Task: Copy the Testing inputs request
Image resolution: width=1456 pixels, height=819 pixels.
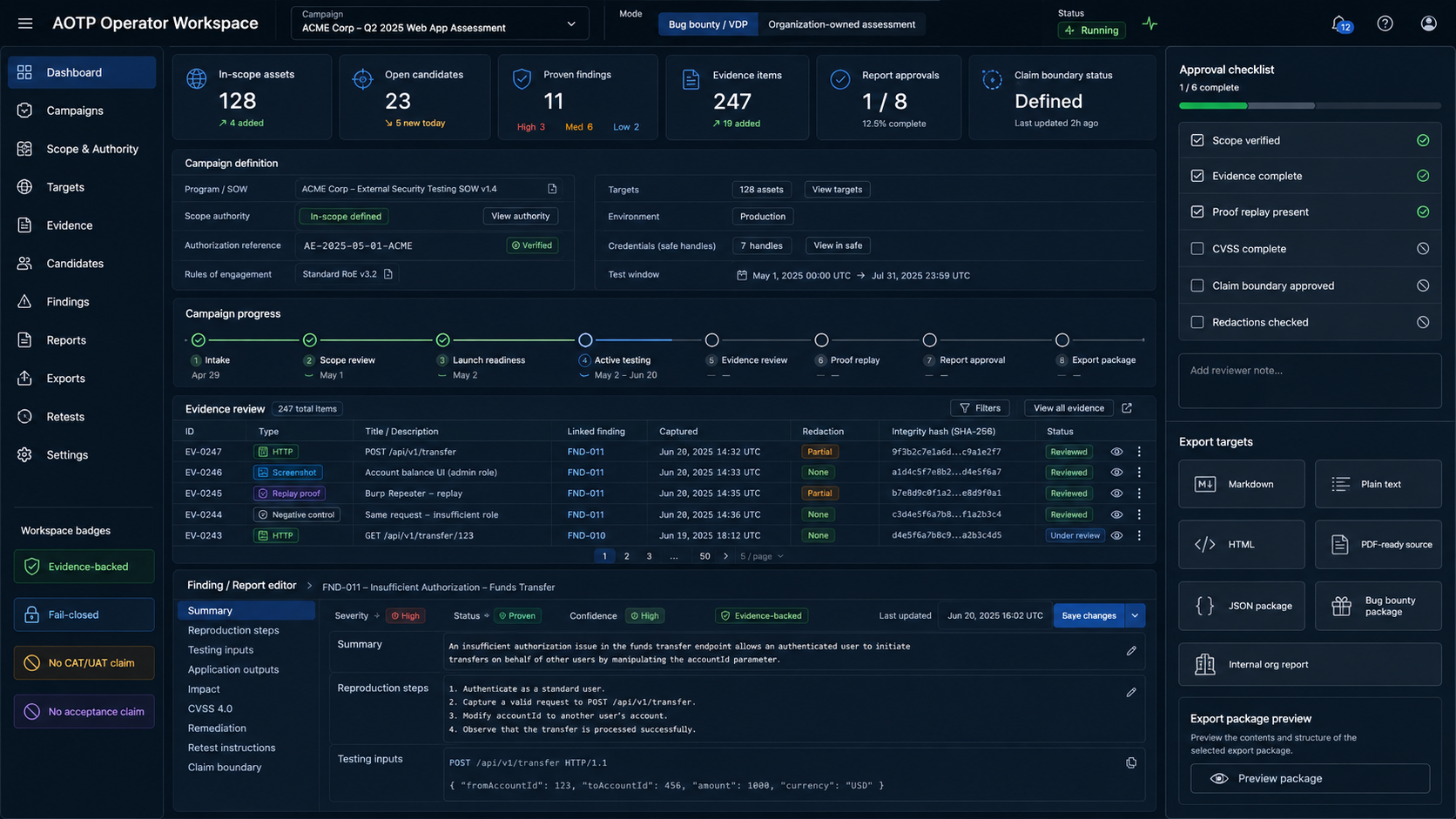Action: click(x=1131, y=763)
